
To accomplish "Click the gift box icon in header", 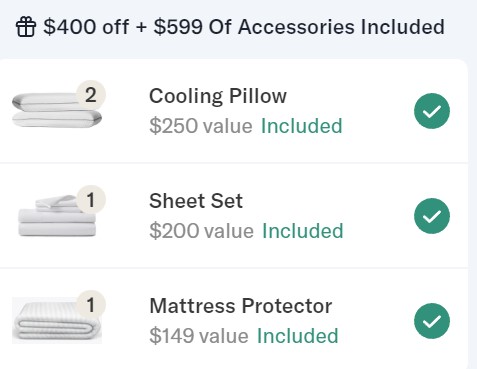I will coord(26,27).
